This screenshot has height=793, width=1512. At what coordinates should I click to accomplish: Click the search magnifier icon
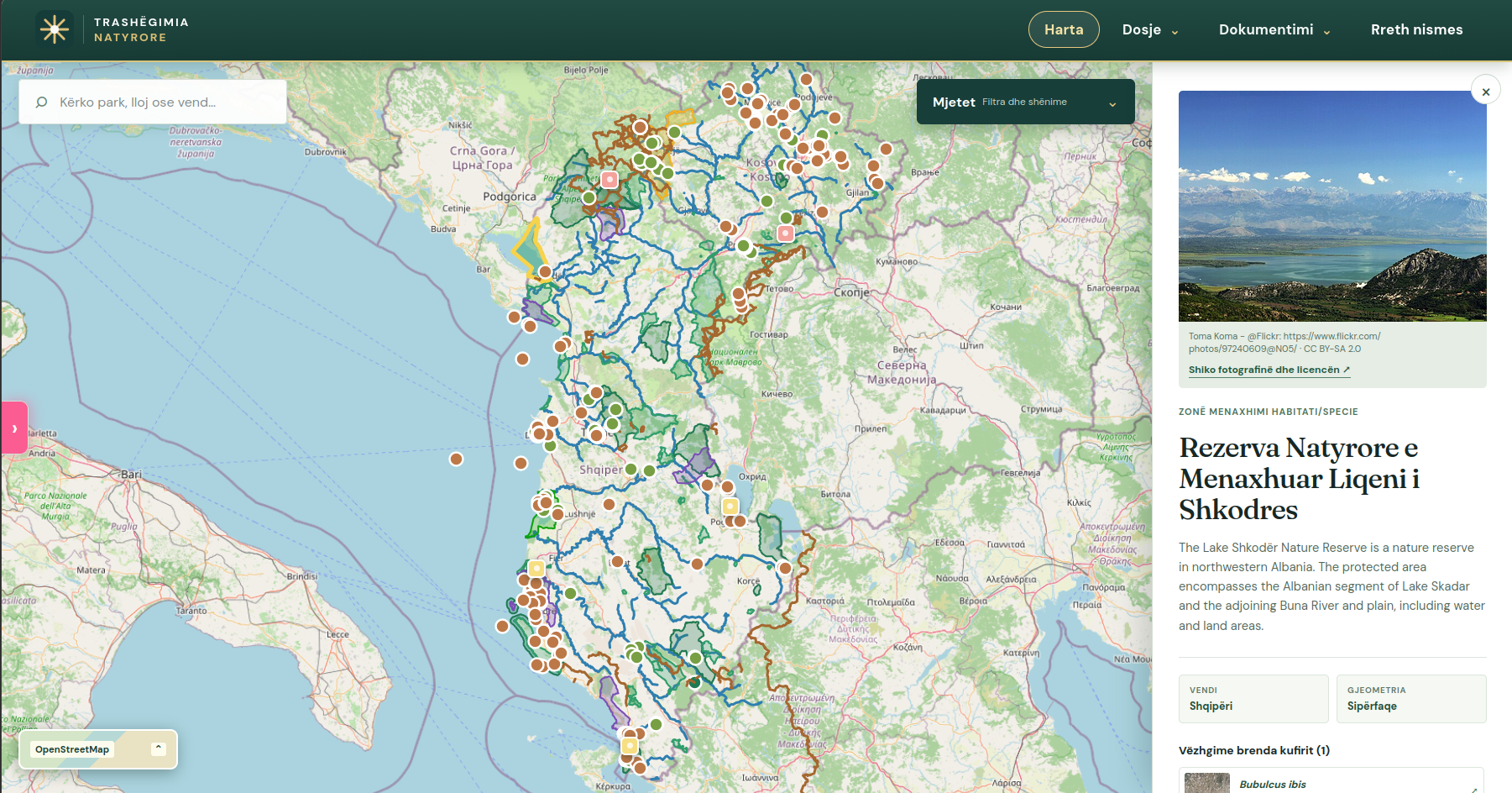[41, 102]
